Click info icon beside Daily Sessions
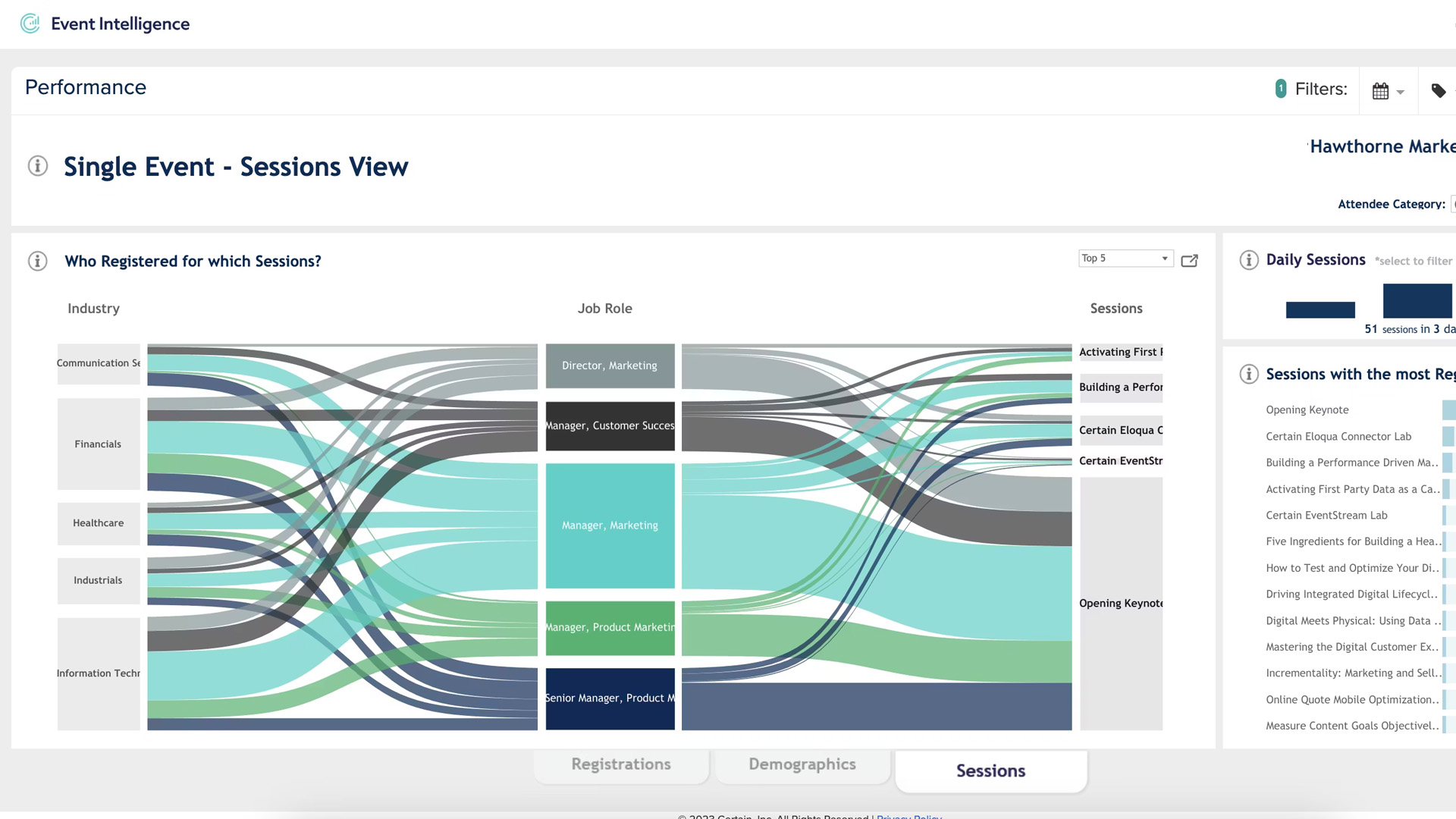 click(1249, 260)
